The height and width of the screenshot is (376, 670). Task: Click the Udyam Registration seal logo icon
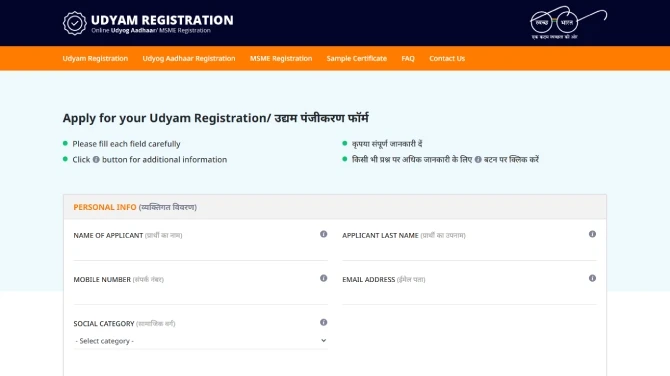[75, 23]
